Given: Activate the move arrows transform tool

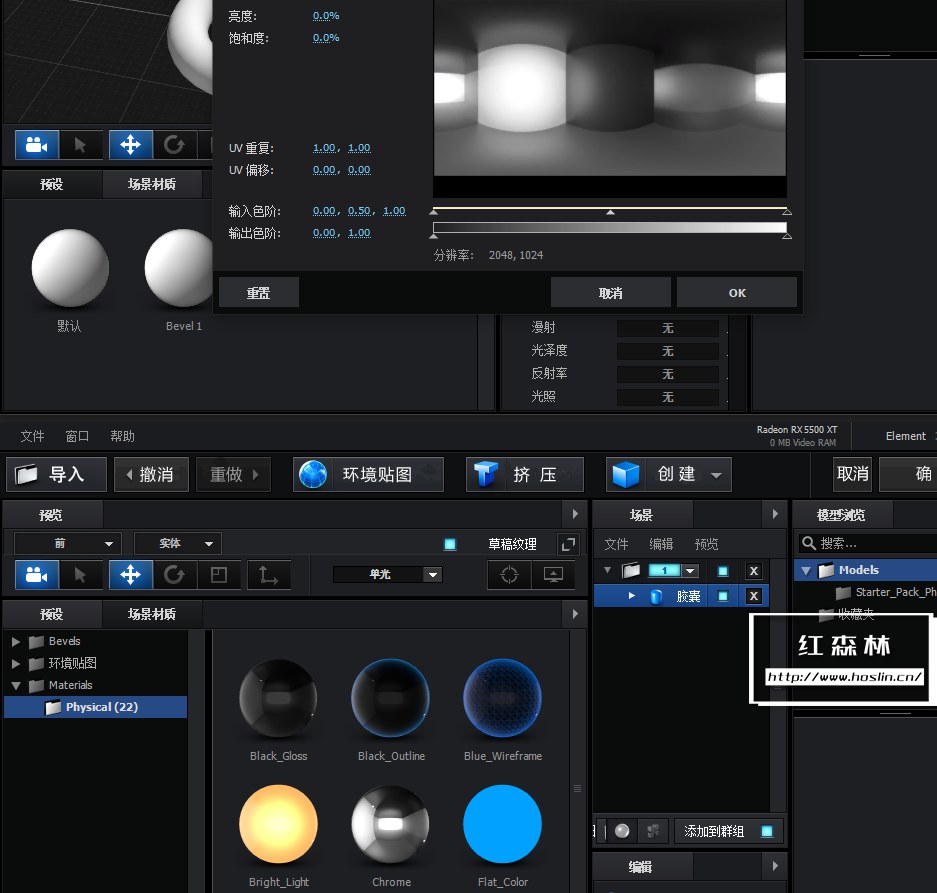Looking at the screenshot, I should click(x=130, y=575).
